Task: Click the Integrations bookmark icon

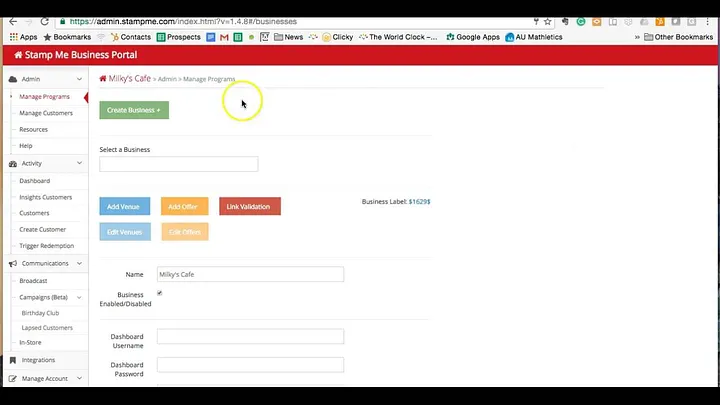Action: pyautogui.click(x=13, y=360)
